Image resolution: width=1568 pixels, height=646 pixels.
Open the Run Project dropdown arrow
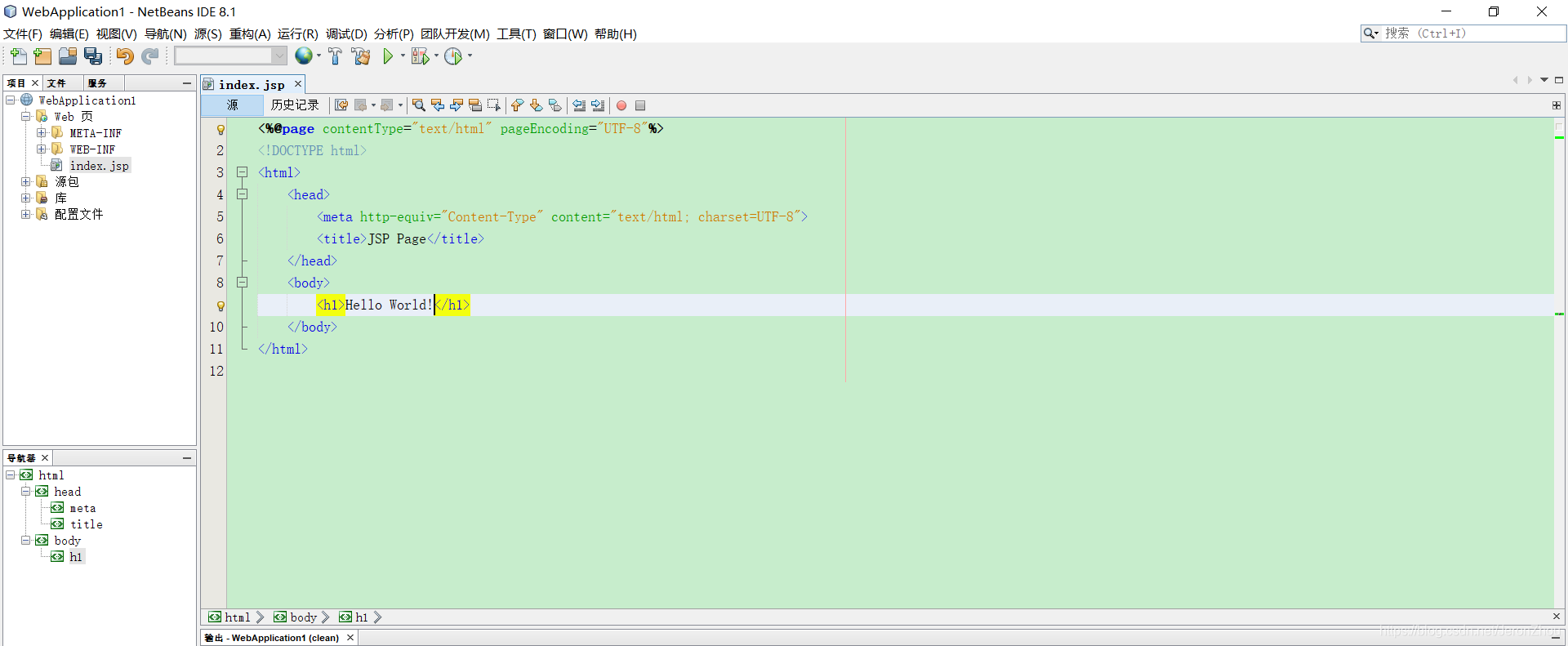tap(403, 56)
